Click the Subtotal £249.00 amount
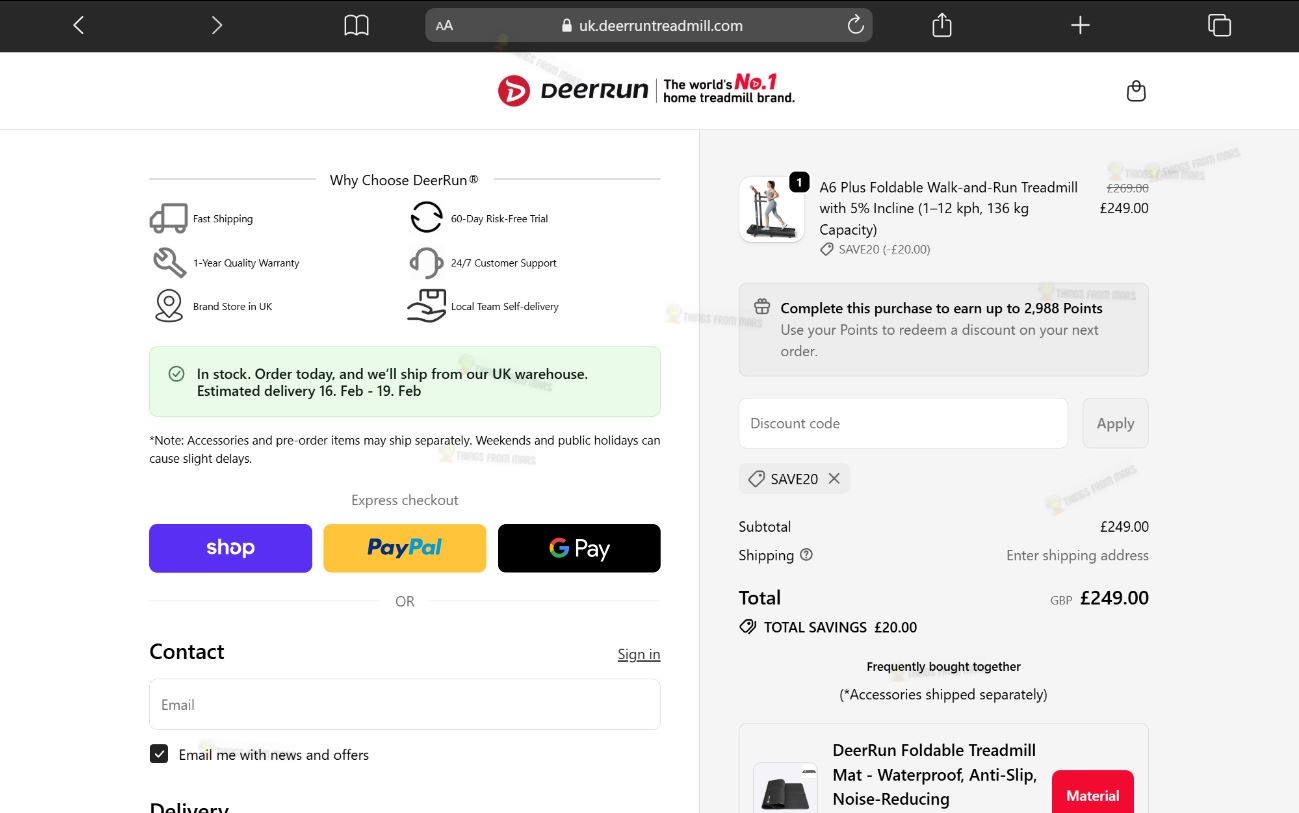 [x=1124, y=527]
